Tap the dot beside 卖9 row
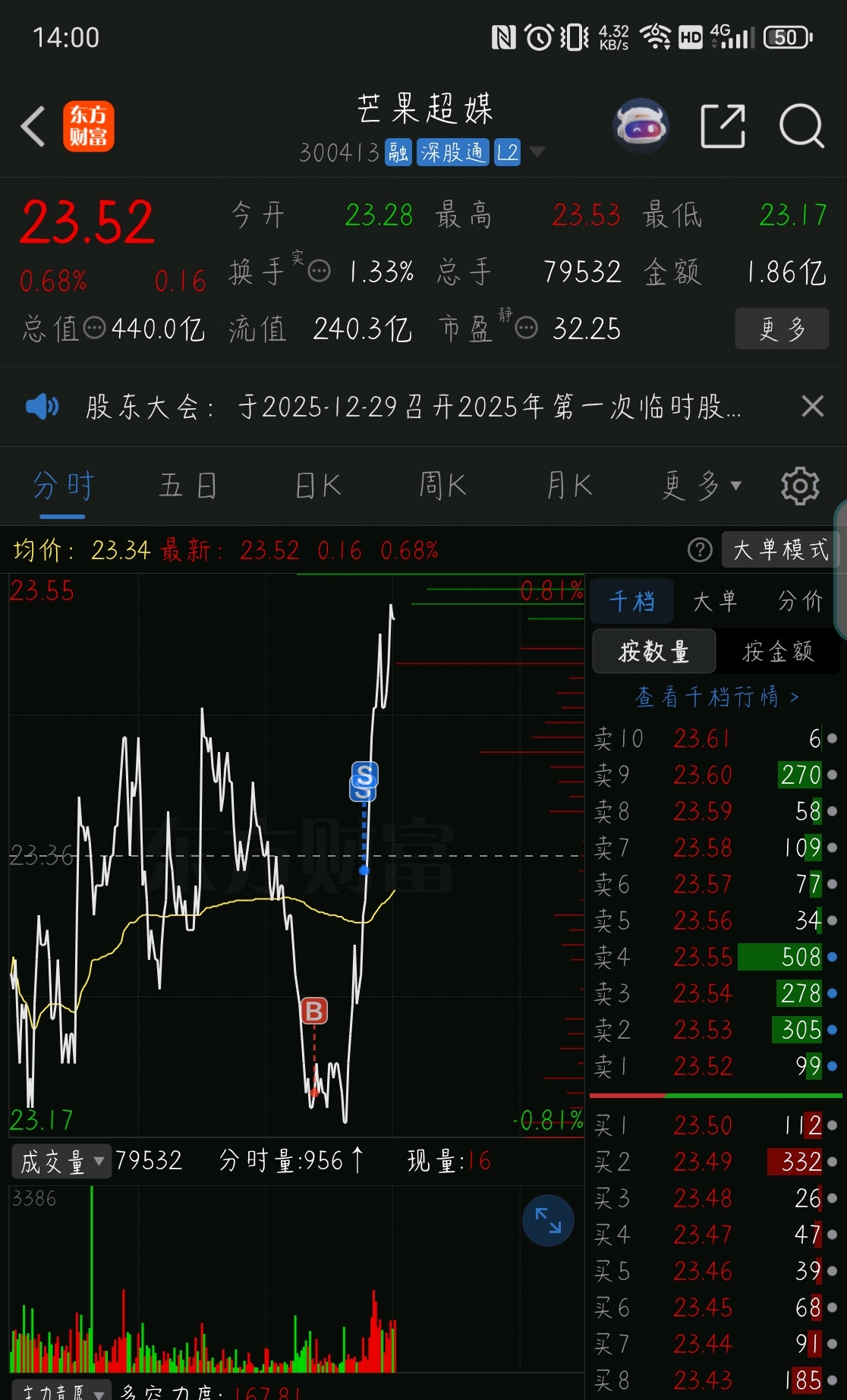This screenshot has height=1400, width=847. point(833,775)
